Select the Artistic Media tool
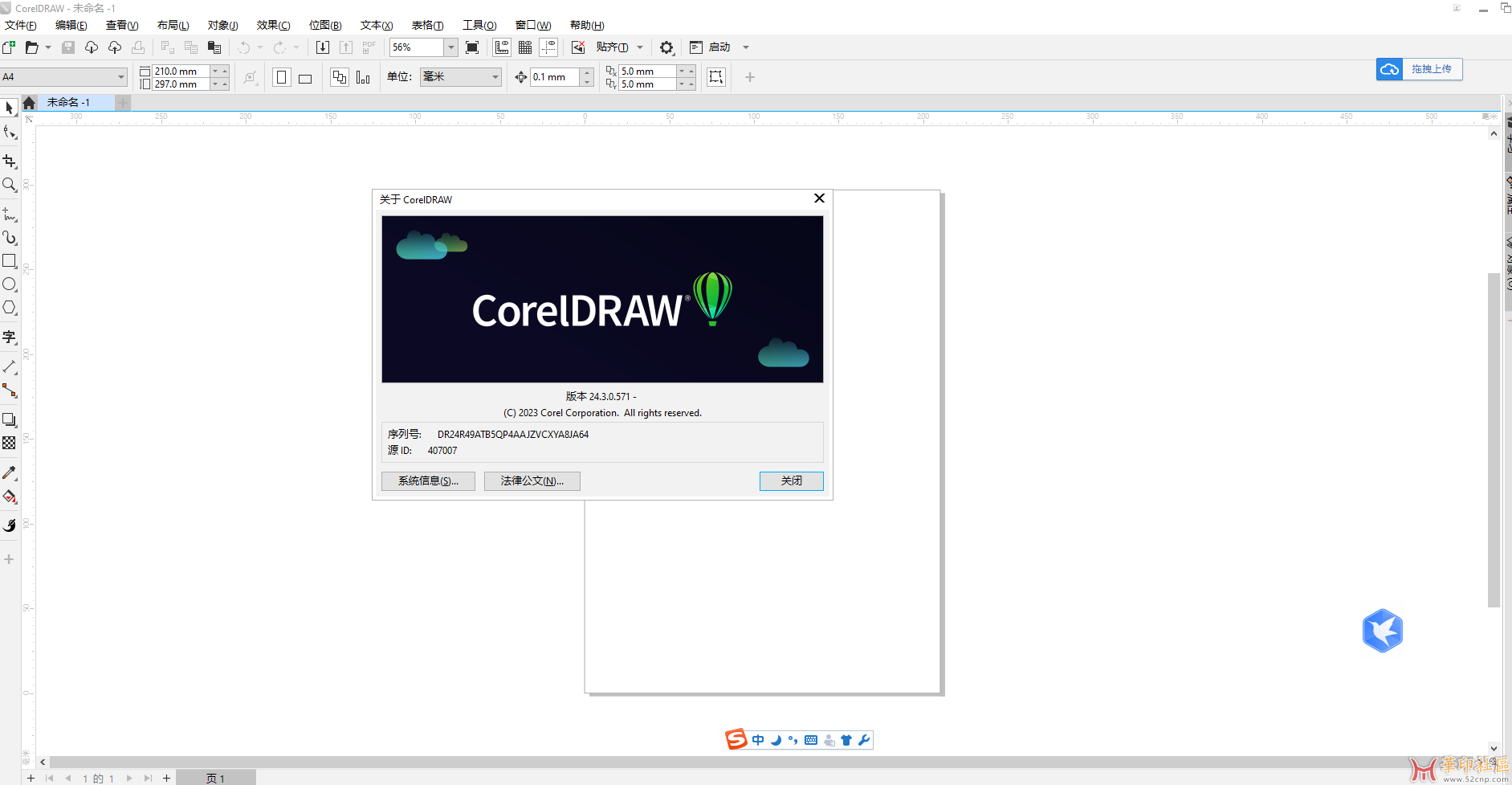Screen dimensions: 1512x785 (x=10, y=238)
